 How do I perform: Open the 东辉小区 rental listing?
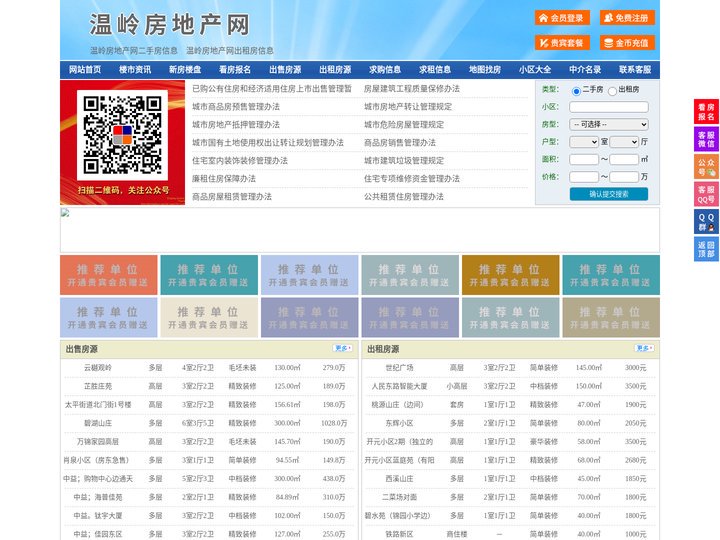point(399,423)
